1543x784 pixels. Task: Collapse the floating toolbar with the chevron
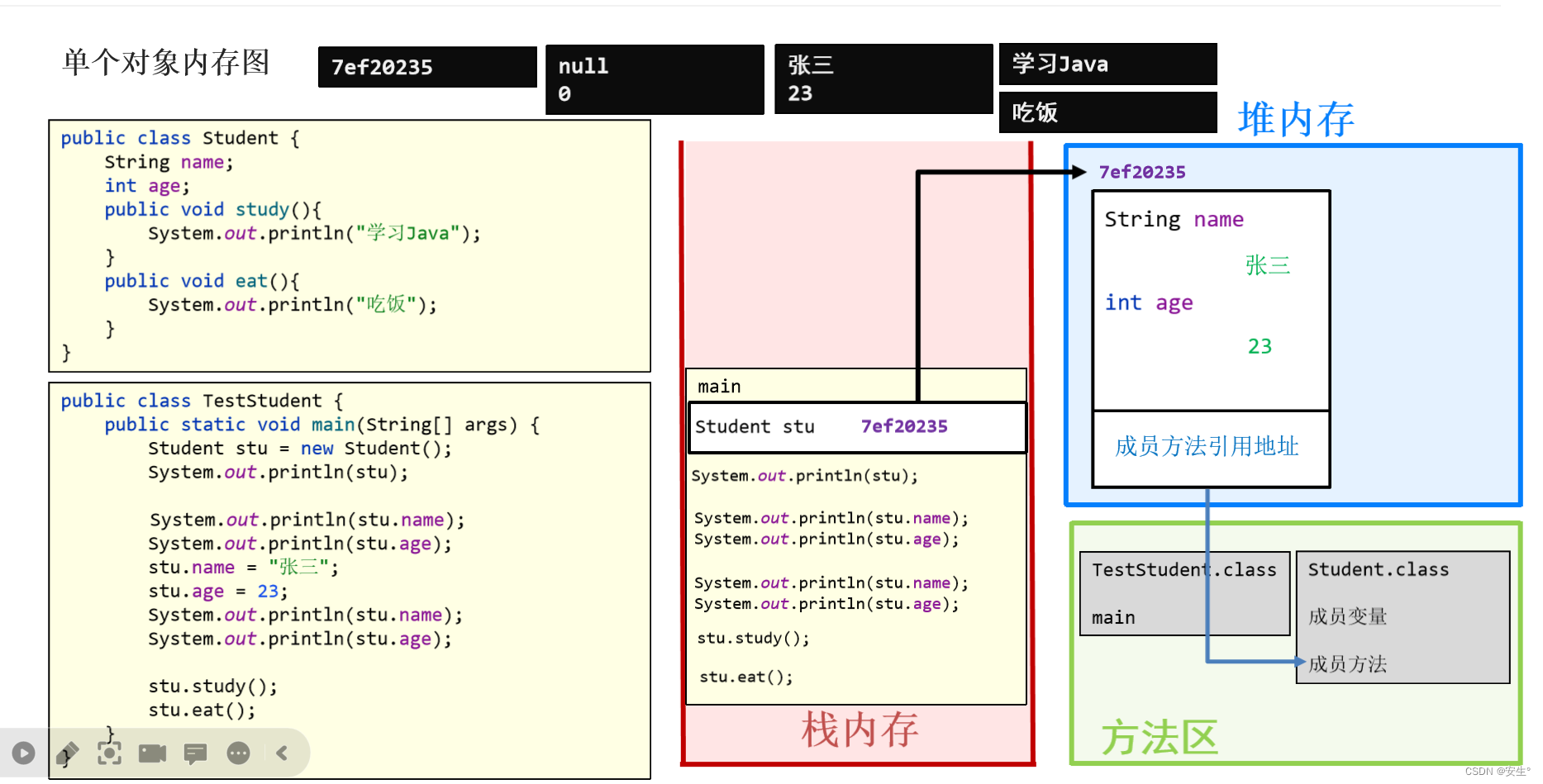tap(282, 753)
